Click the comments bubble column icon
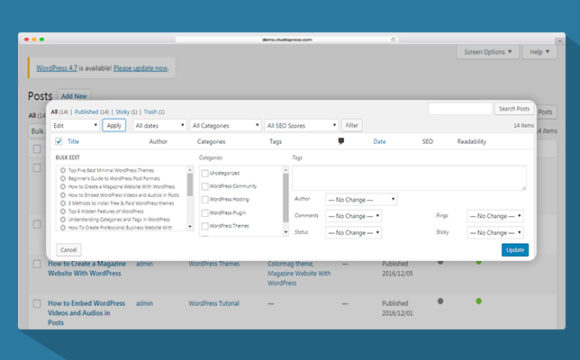580x360 pixels. [341, 141]
